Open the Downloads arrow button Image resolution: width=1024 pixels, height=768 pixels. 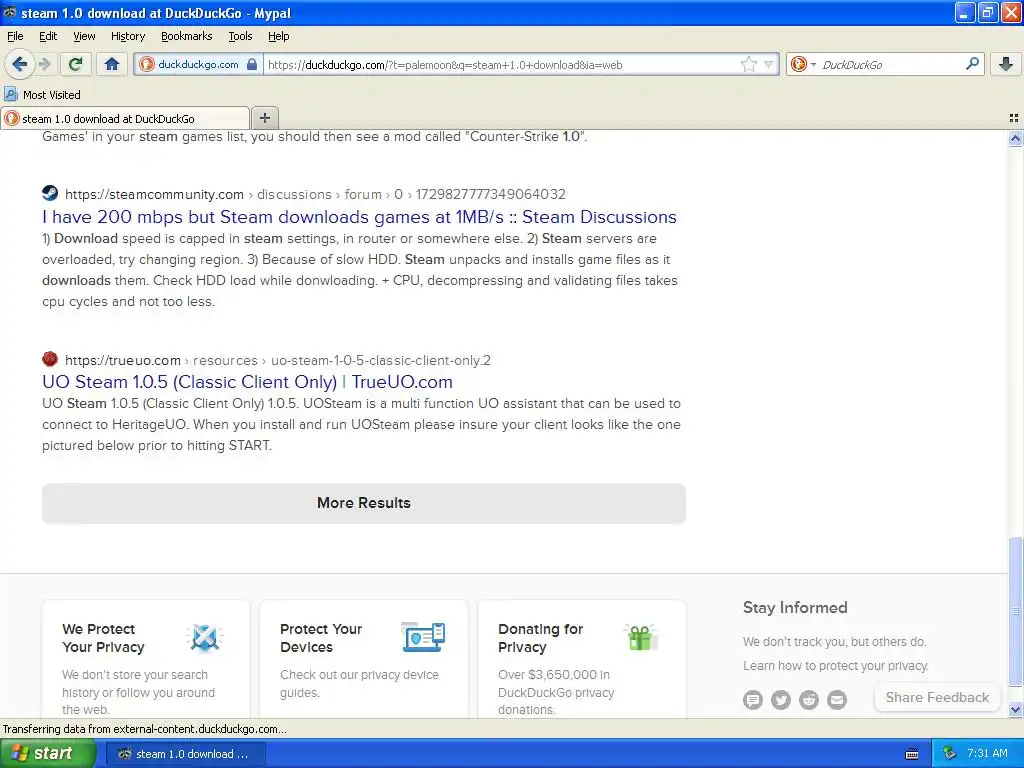pyautogui.click(x=1006, y=64)
